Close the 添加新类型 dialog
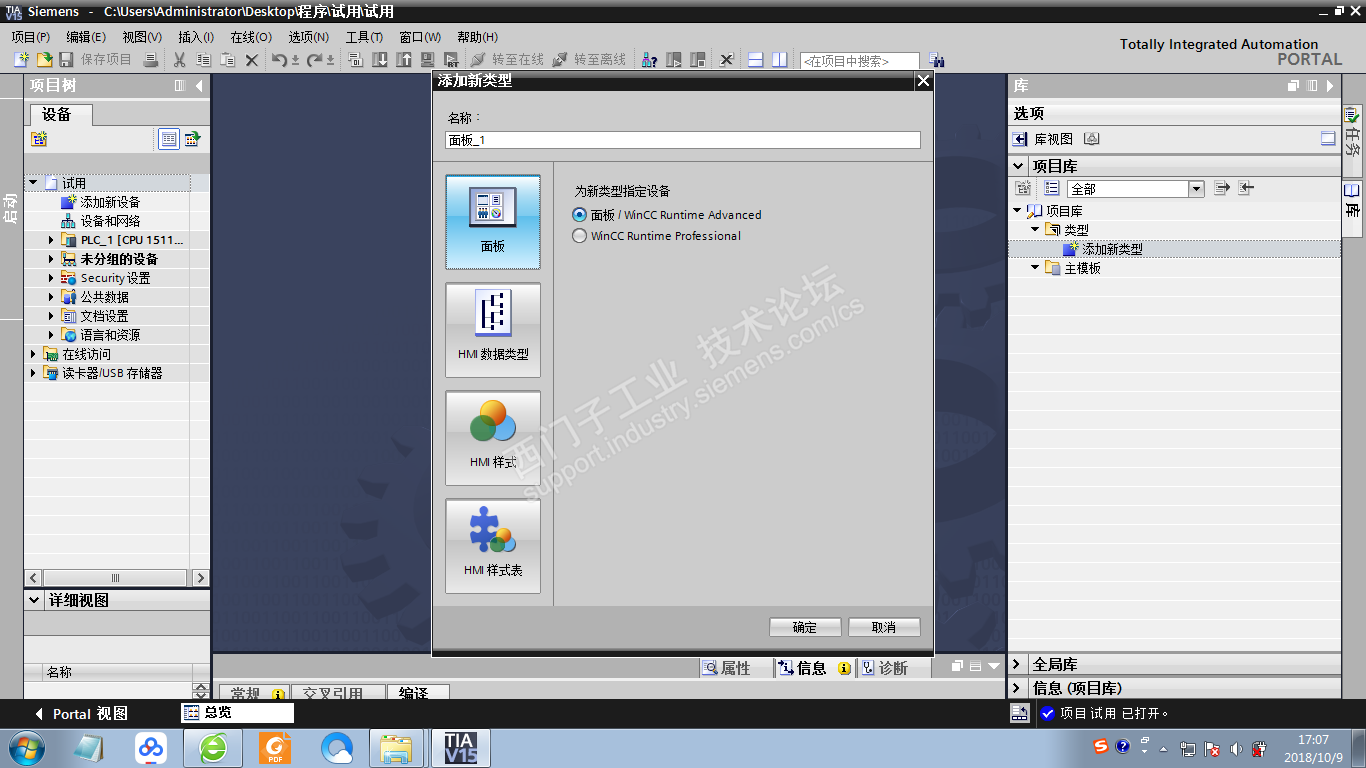Image resolution: width=1366 pixels, height=768 pixels. point(923,81)
